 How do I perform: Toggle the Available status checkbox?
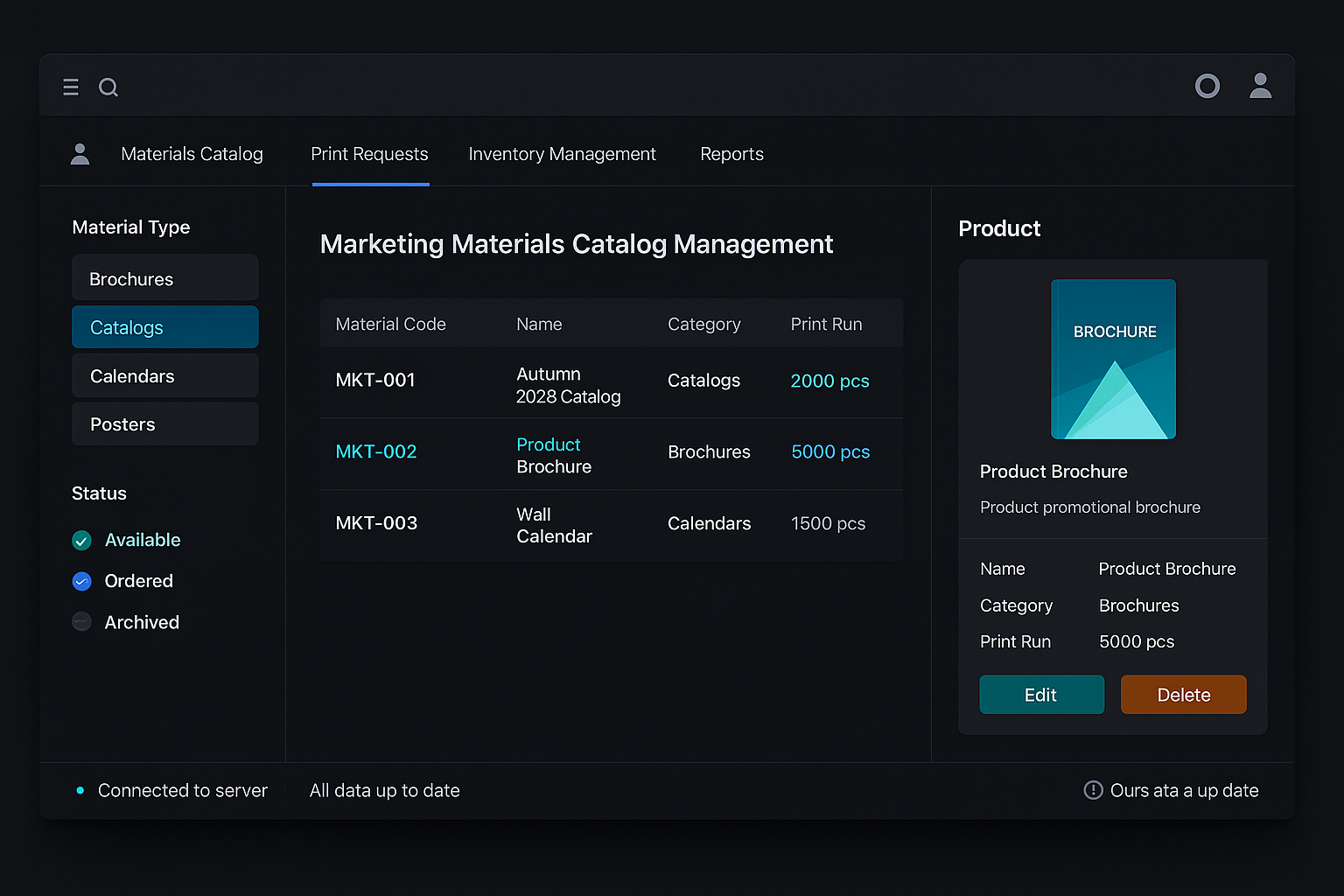(81, 541)
